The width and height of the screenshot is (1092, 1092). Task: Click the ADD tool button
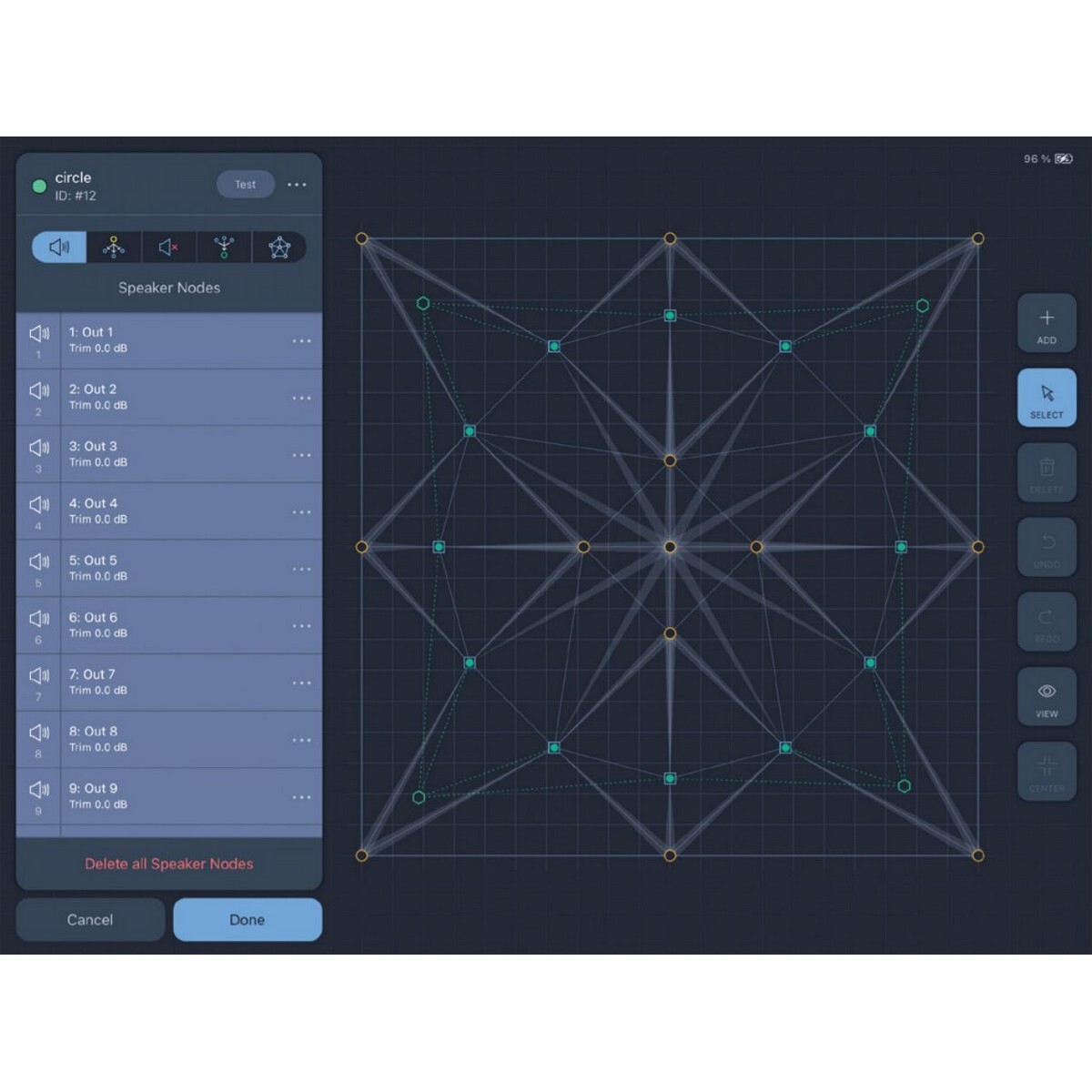pos(1046,323)
